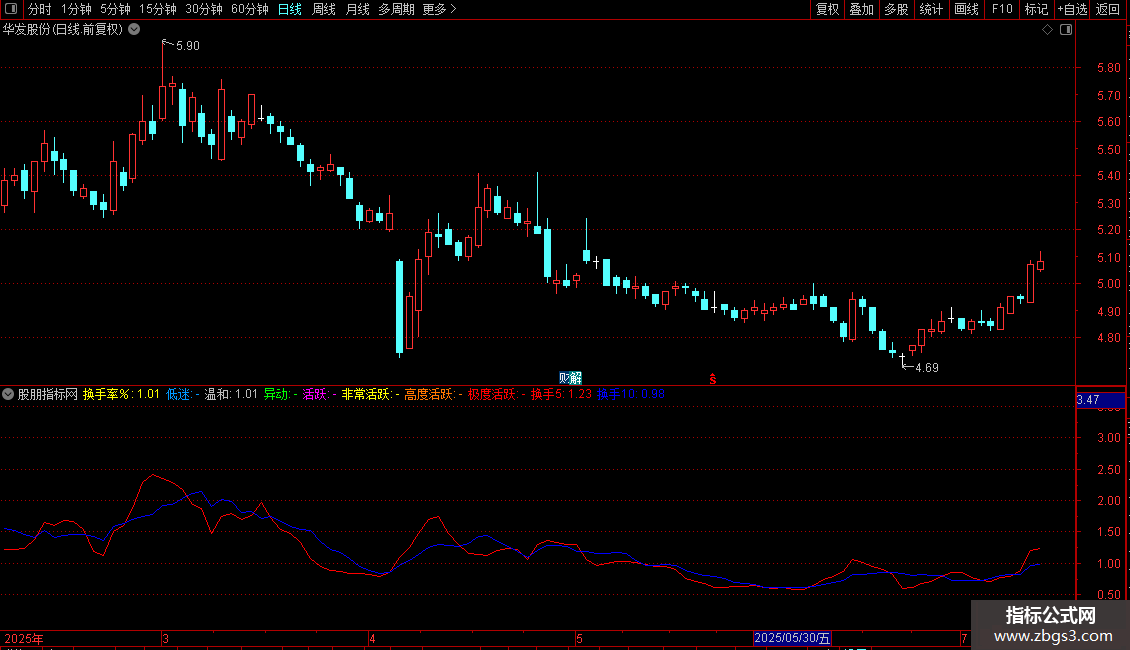The width and height of the screenshot is (1130, 650).
Task: Toggle the left sidebar panel icon
Action: coord(11,9)
